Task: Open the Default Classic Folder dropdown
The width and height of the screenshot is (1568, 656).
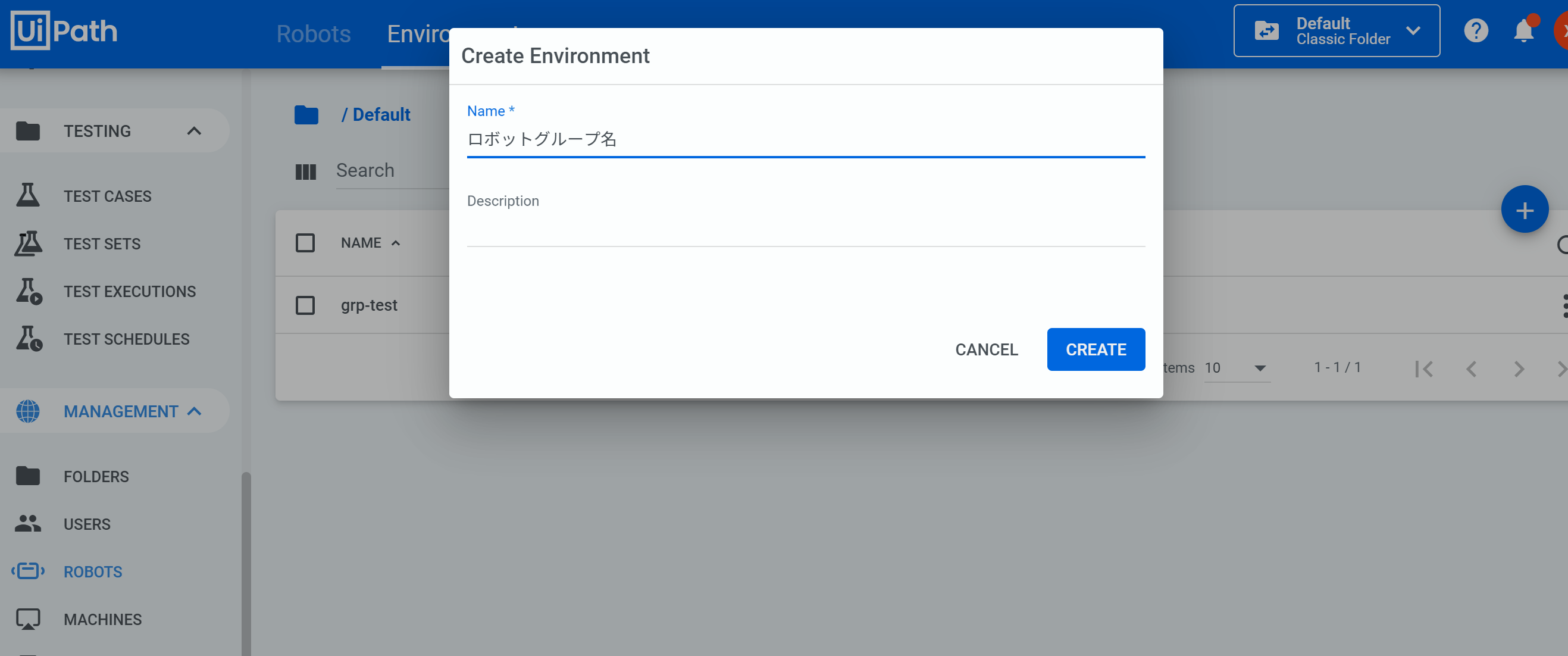Action: pos(1336,31)
